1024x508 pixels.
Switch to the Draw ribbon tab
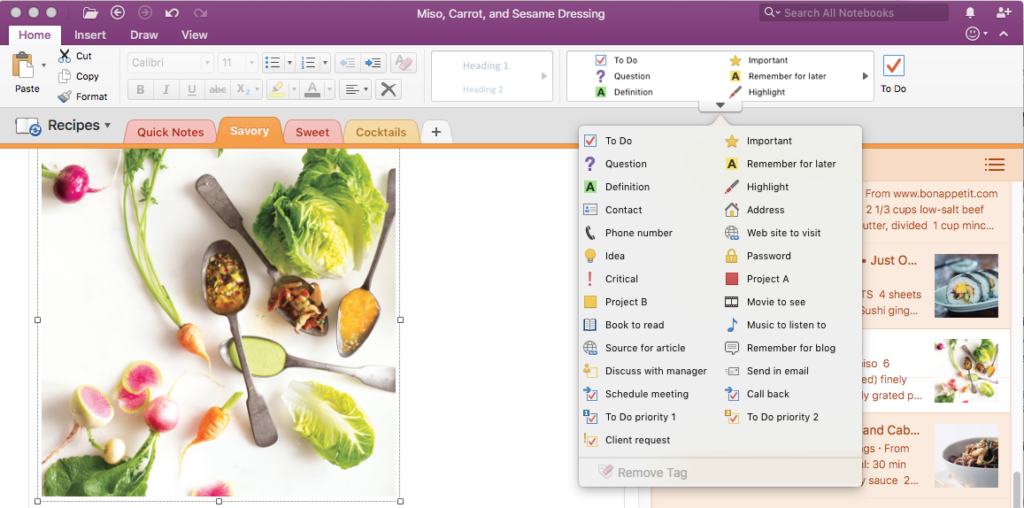coord(144,35)
